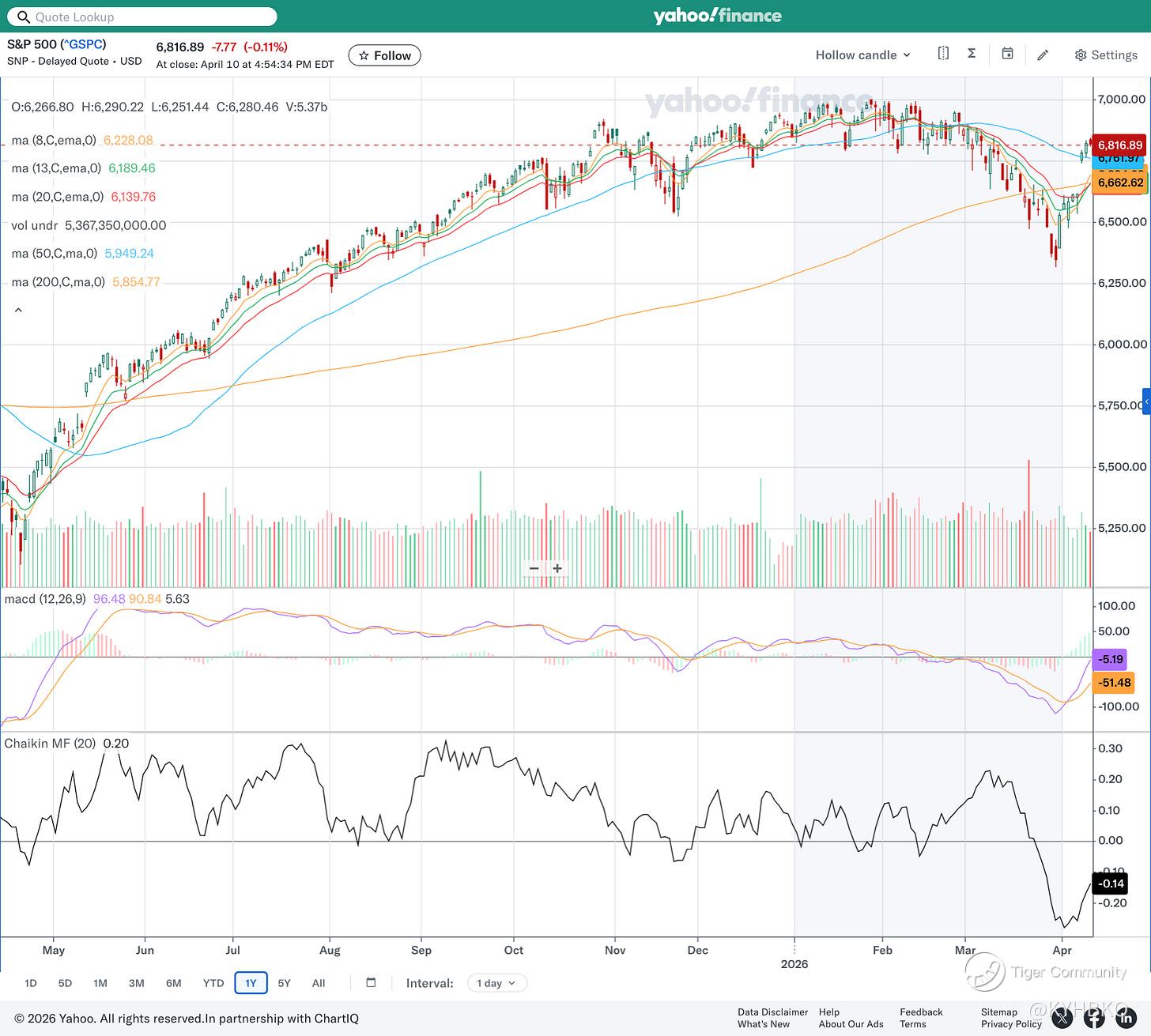Click the 'SNP - Delayed Quote' exchange text
The image size is (1151, 1036).
click(x=62, y=61)
